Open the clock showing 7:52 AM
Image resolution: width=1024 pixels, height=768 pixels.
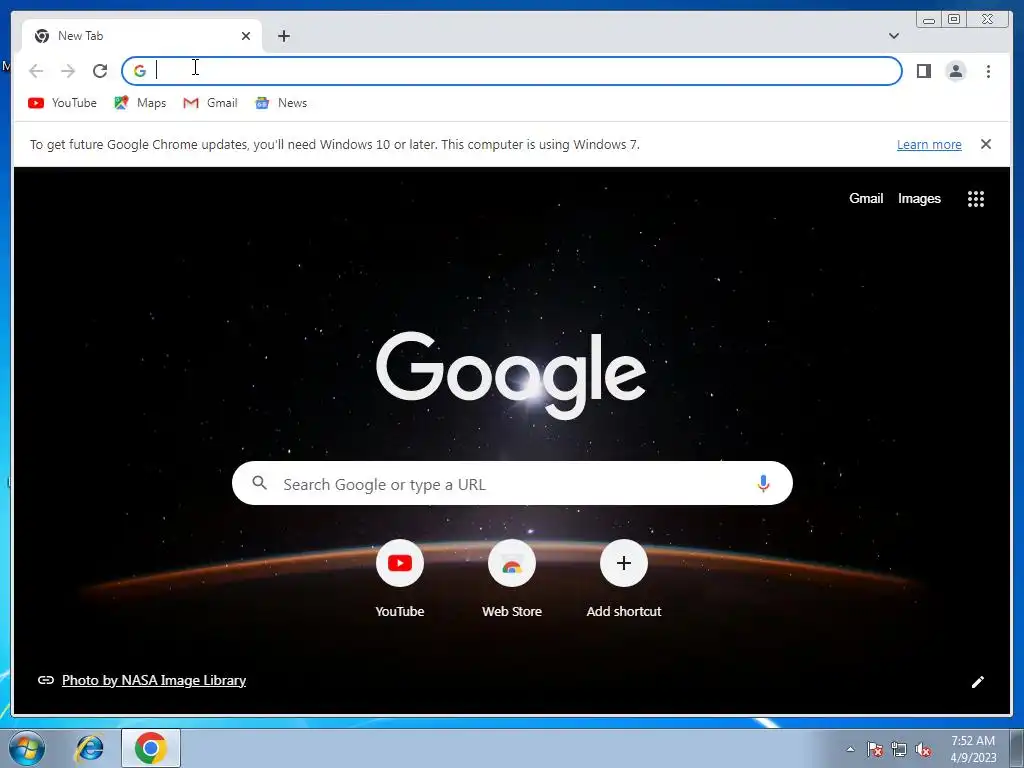click(x=972, y=749)
